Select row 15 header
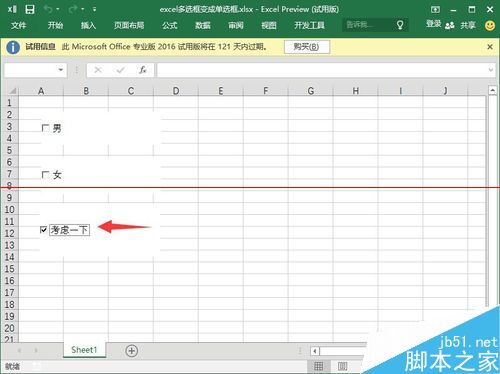The height and width of the screenshot is (374, 500). (9, 269)
